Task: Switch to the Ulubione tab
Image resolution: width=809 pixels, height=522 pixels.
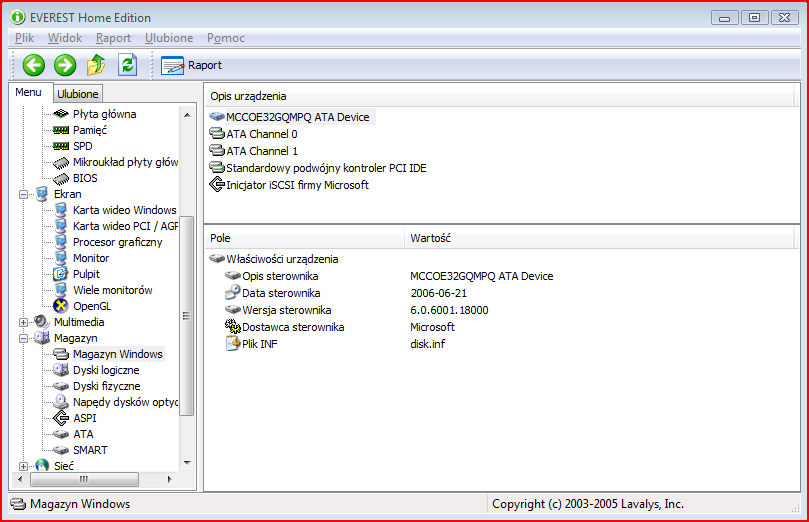Action: point(77,94)
